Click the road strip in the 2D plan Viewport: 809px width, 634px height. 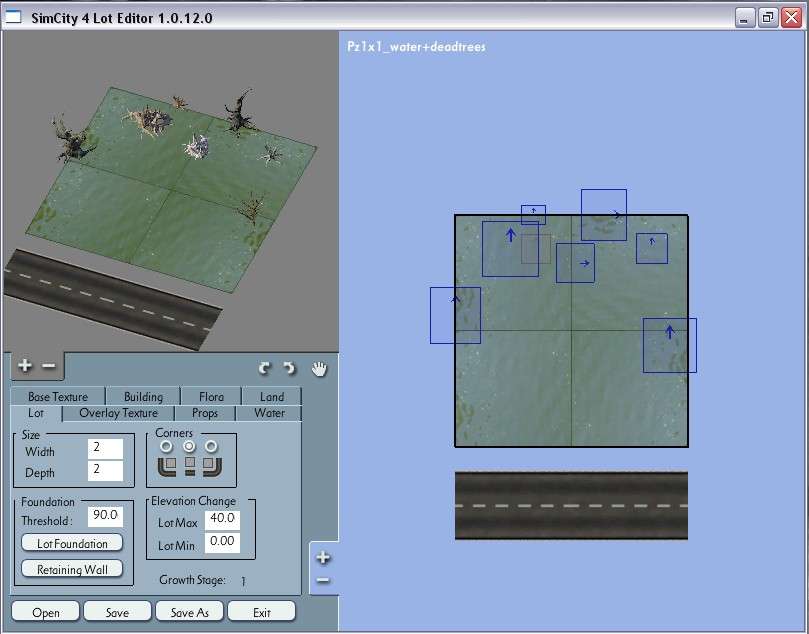click(x=571, y=506)
